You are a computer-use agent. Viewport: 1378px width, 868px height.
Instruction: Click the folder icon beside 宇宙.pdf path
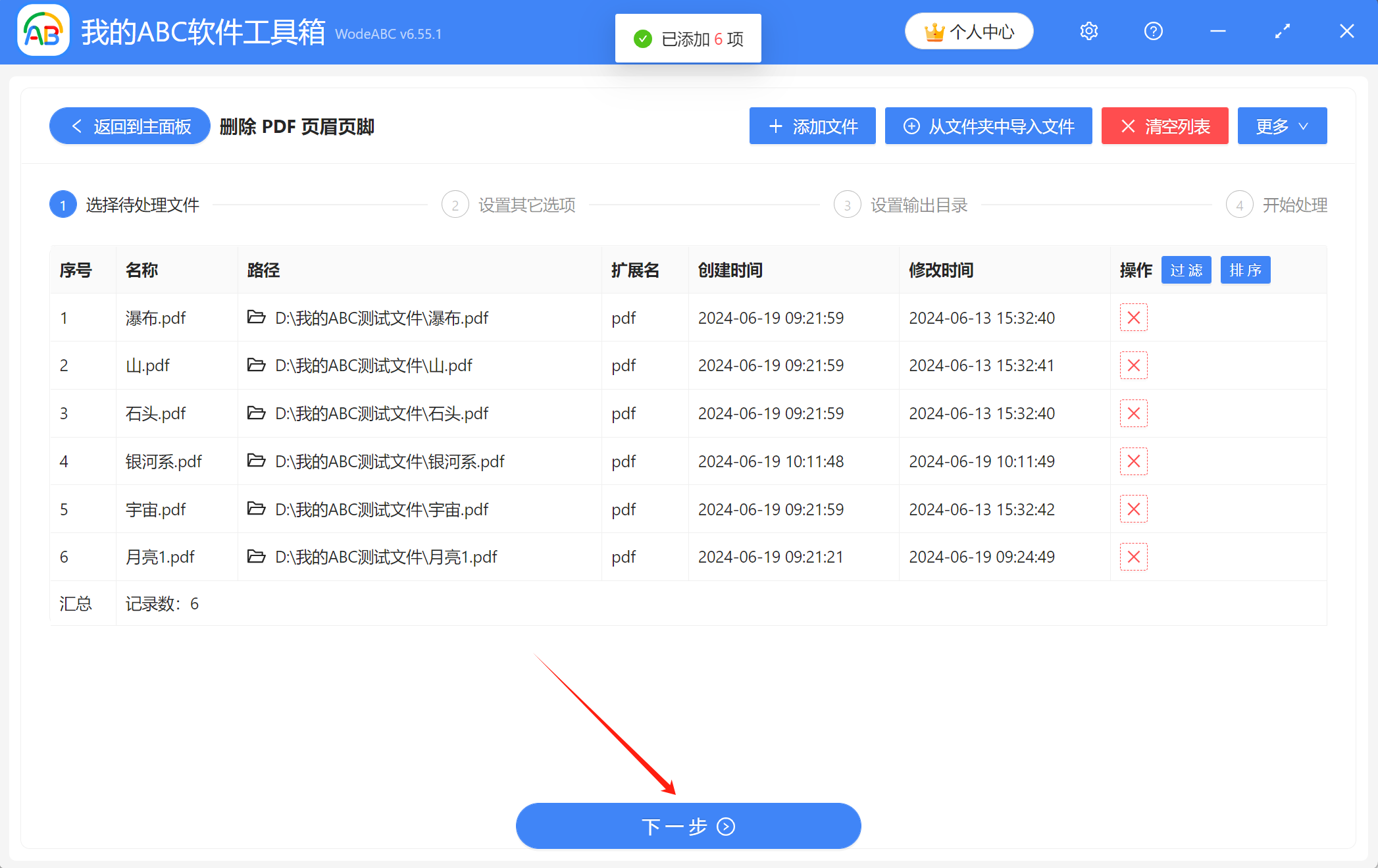[256, 509]
